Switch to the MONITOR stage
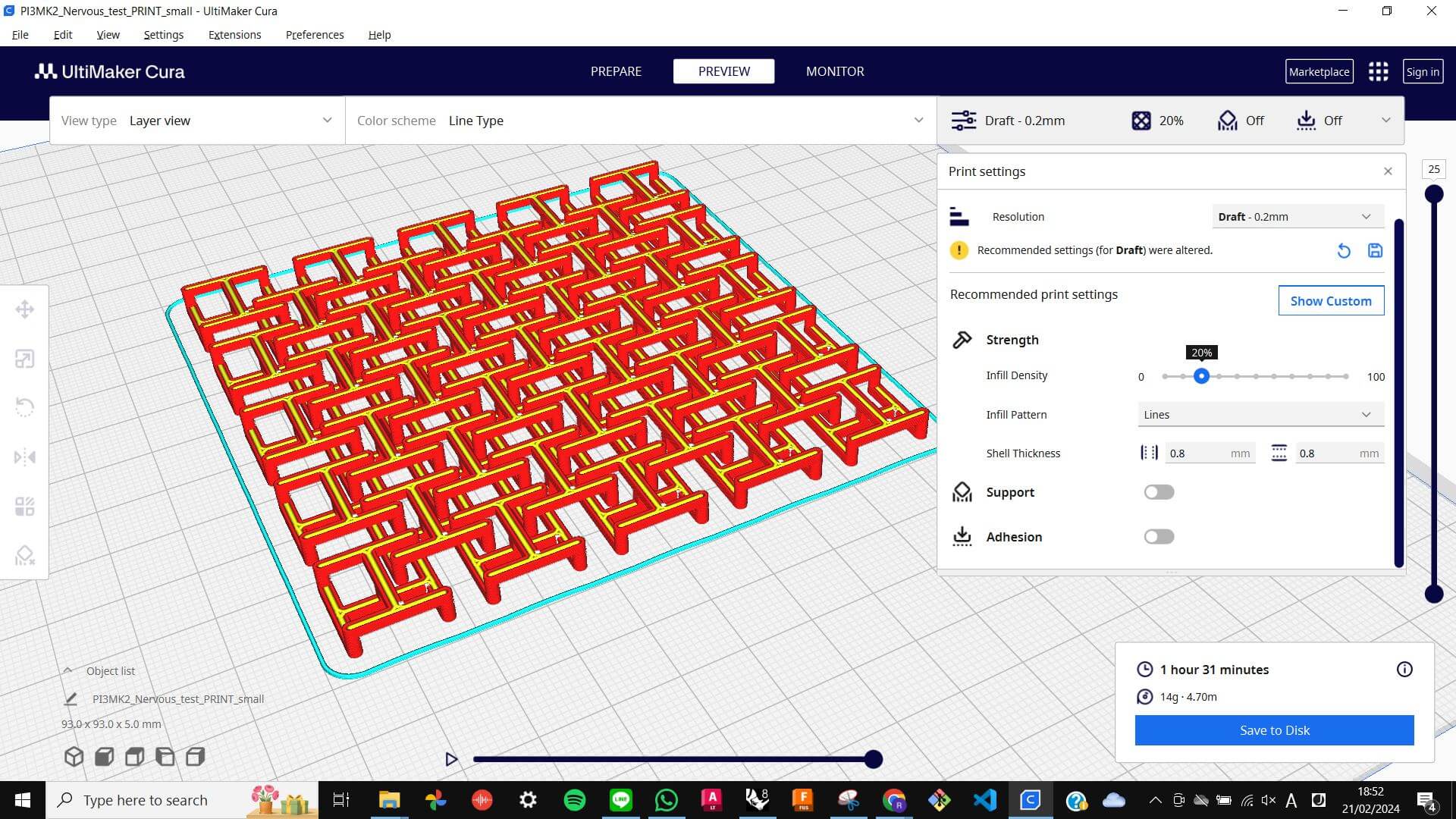The image size is (1456, 819). 835,71
